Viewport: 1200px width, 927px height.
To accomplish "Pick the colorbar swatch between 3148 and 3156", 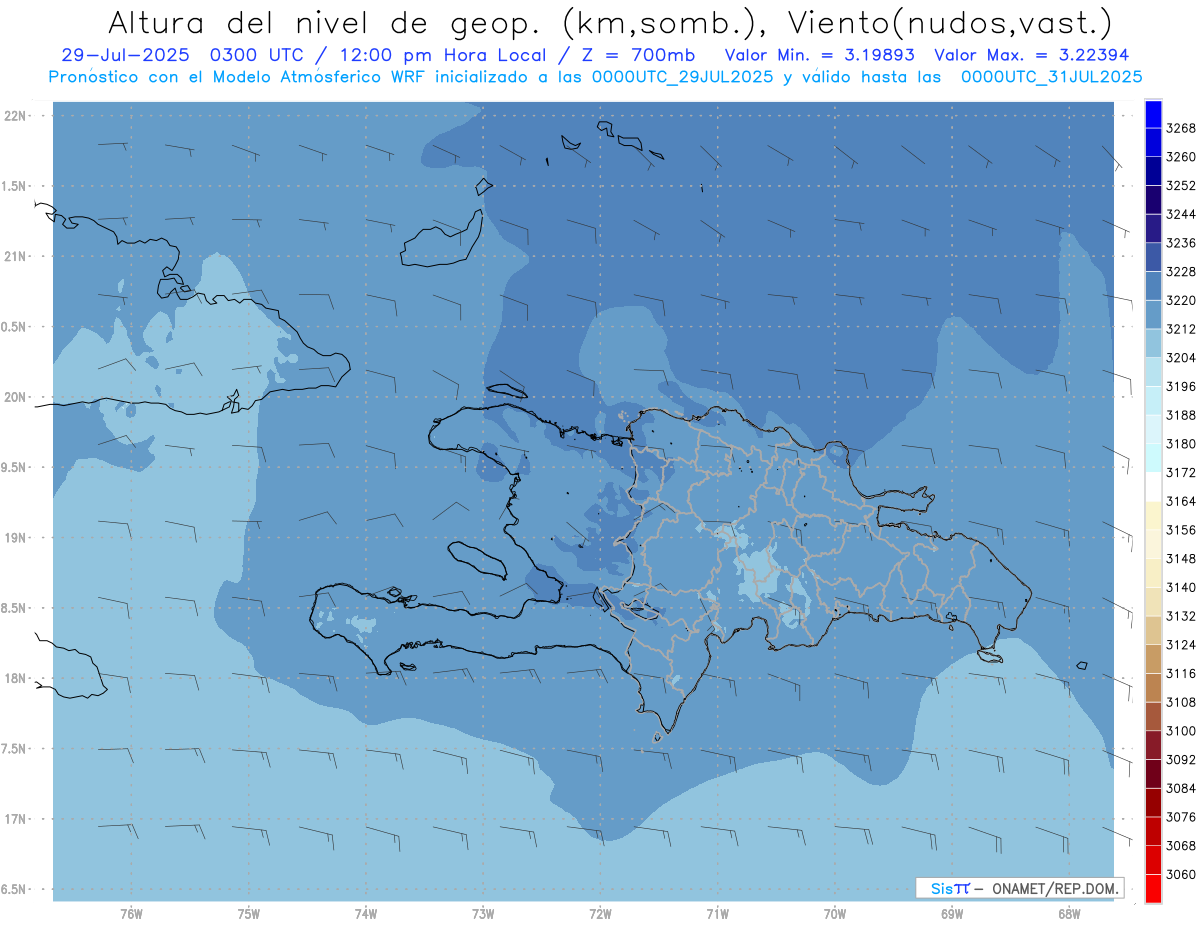I will tap(1153, 544).
